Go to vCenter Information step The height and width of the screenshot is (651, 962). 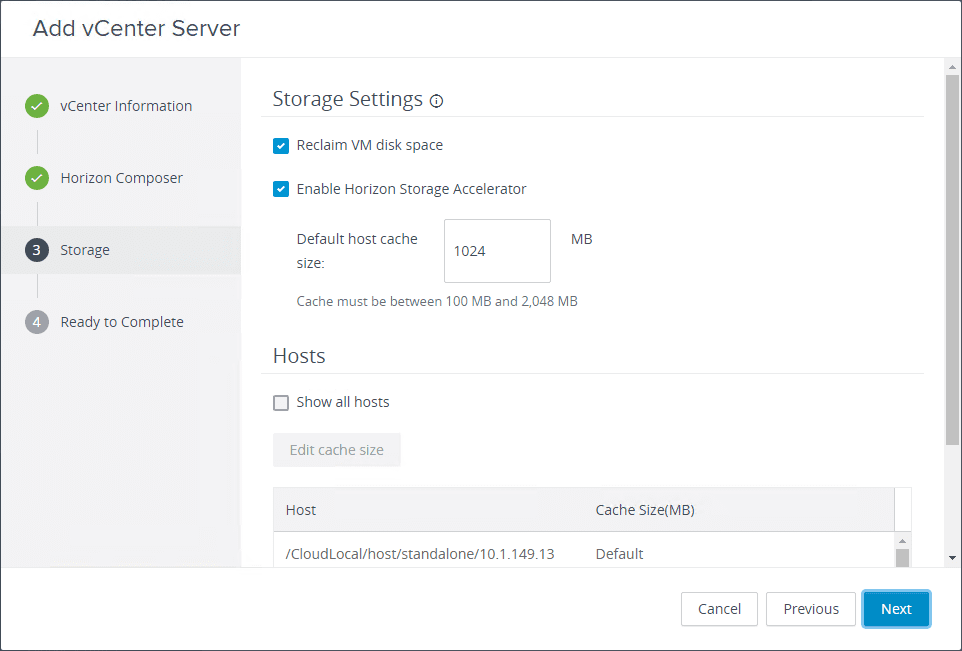tap(126, 106)
